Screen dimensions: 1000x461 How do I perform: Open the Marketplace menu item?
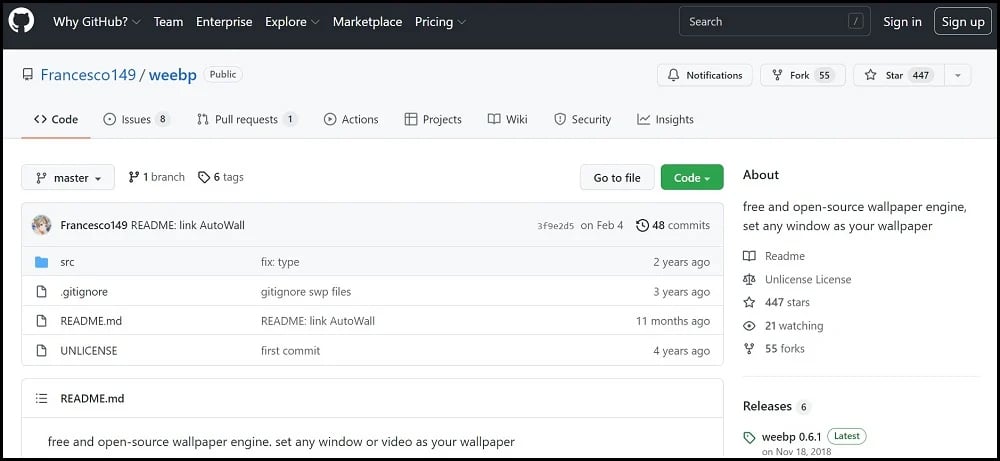pos(367,22)
